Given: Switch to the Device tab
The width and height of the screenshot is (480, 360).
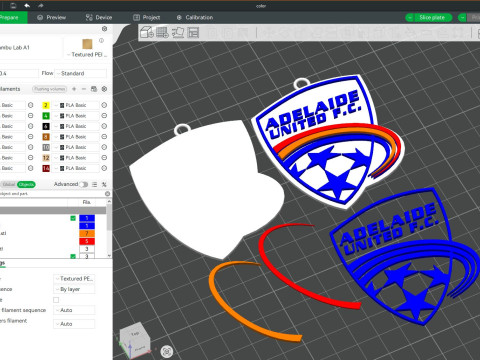Looking at the screenshot, I should click(x=99, y=17).
